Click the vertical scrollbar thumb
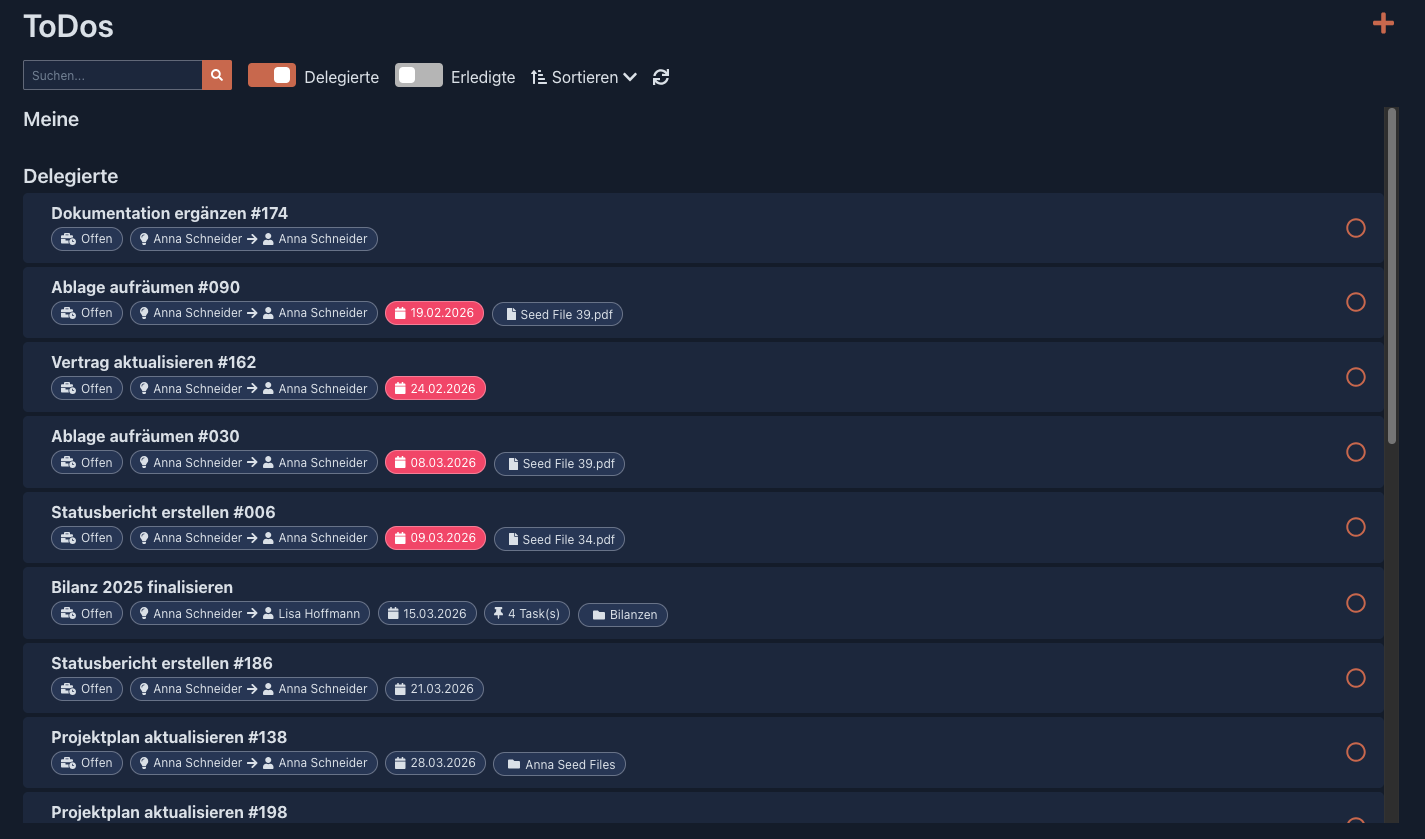 [x=1392, y=275]
